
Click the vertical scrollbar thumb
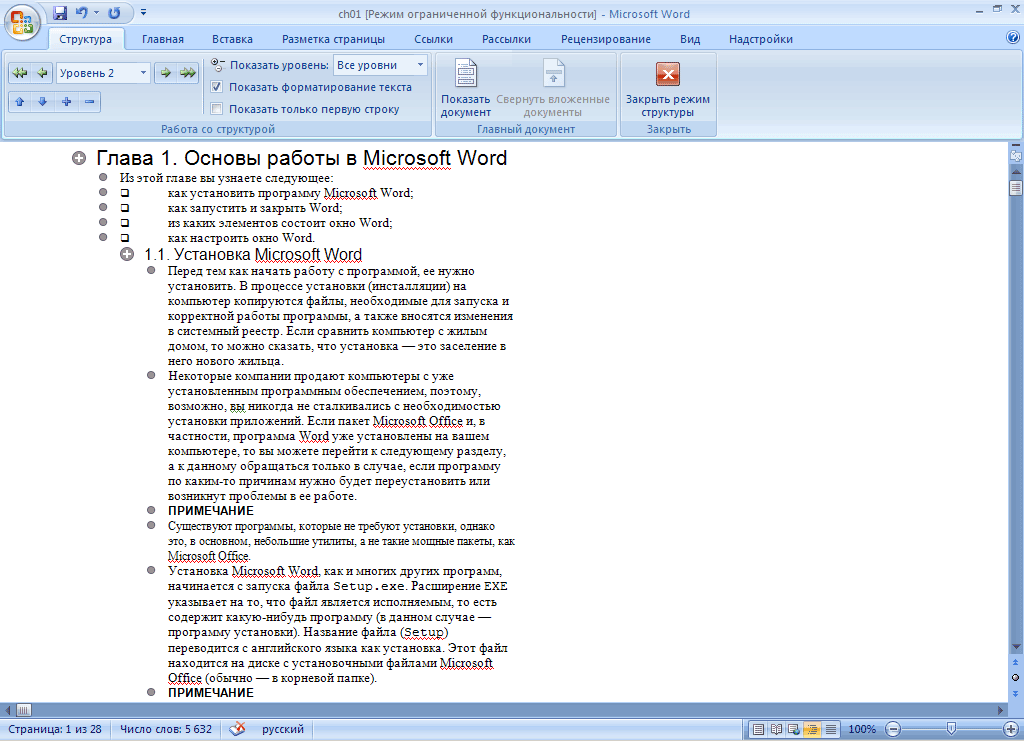tap(1016, 188)
